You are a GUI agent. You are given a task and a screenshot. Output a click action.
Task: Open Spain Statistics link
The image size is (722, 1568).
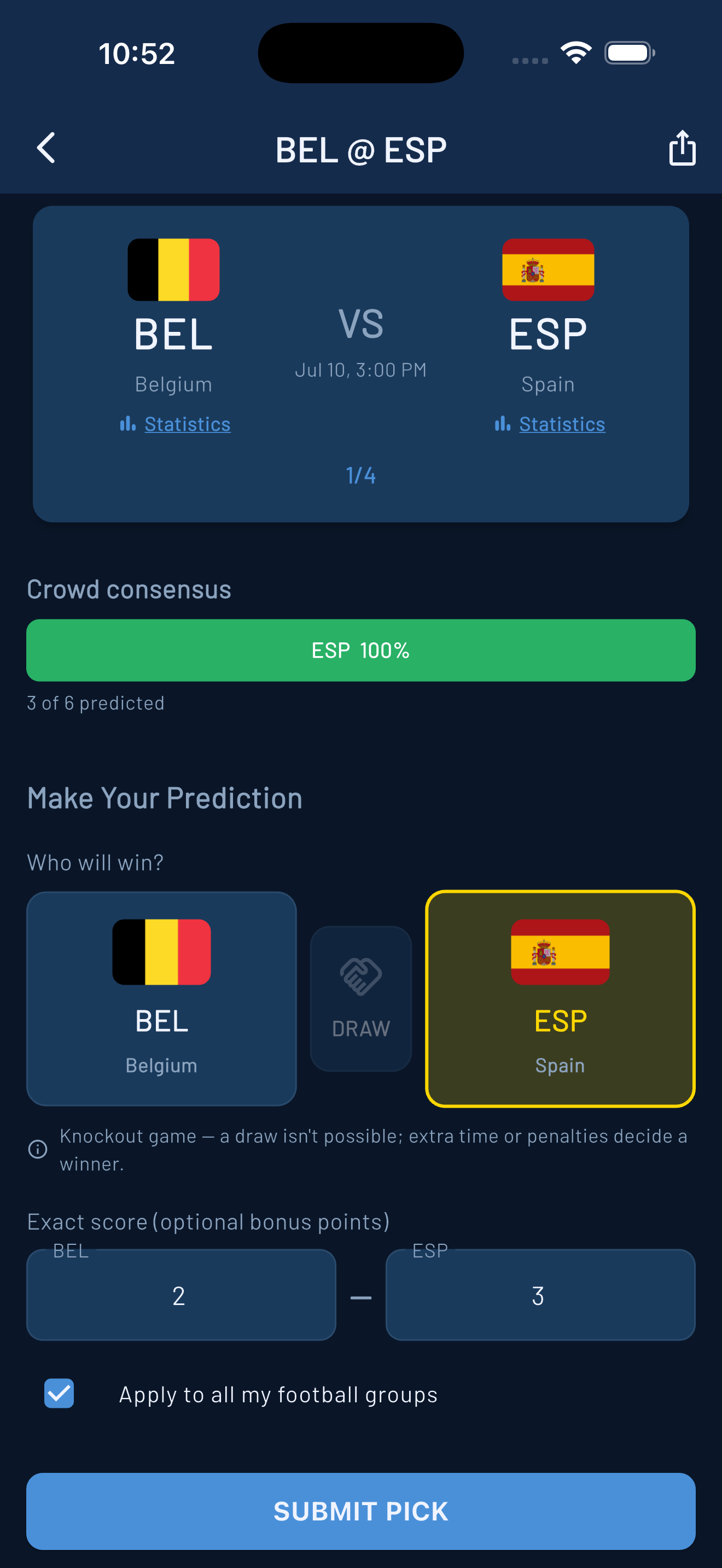(562, 424)
